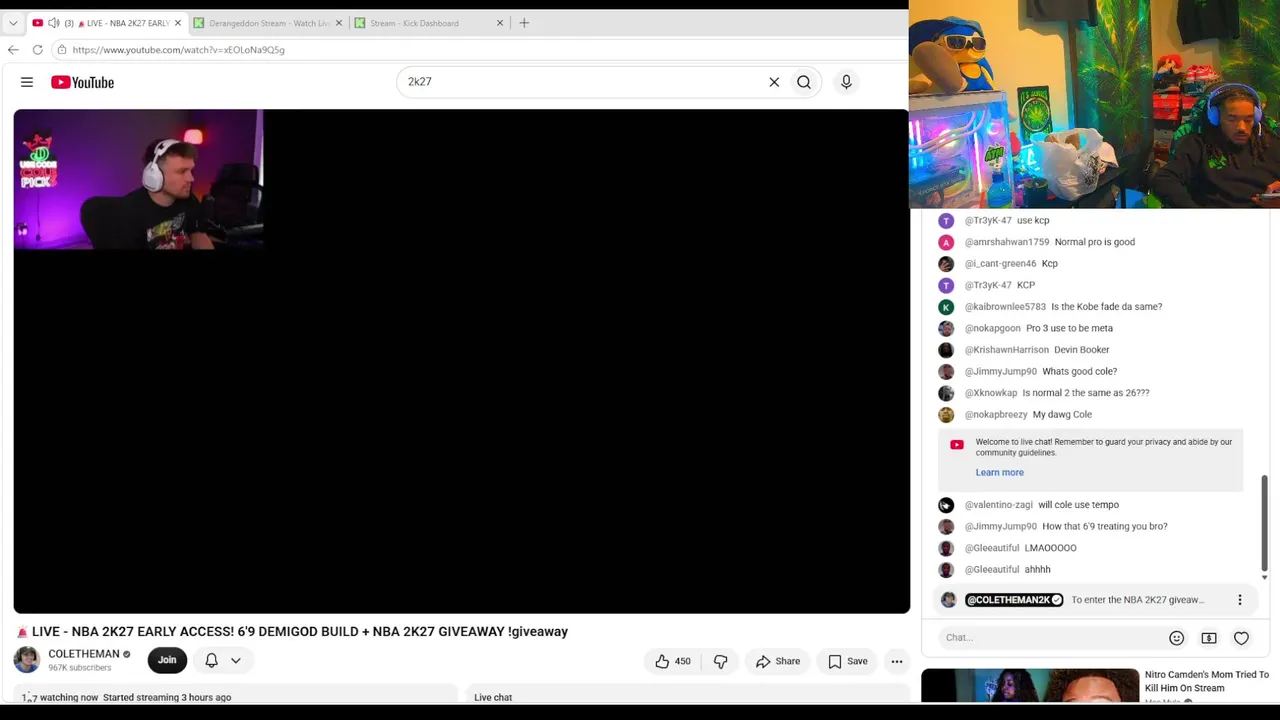The image size is (1280, 720).
Task: Switch to the LIVE - NBA 2K27 tab
Action: click(108, 23)
